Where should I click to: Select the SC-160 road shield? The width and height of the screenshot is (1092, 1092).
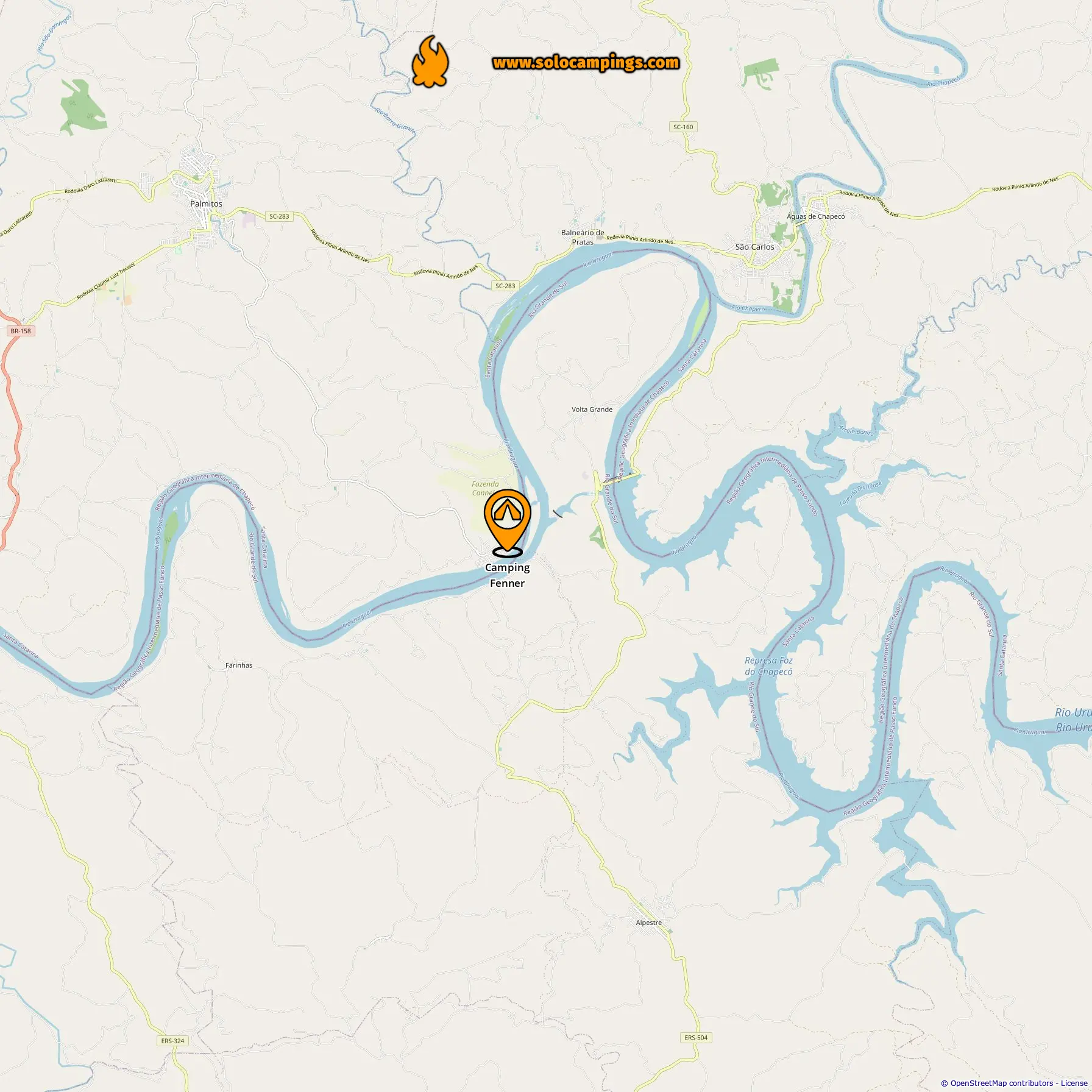coord(683,127)
